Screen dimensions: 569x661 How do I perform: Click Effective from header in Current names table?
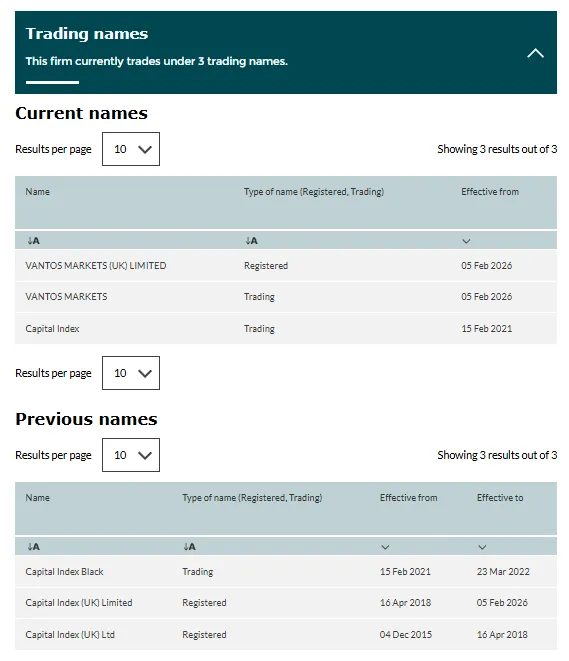point(490,192)
